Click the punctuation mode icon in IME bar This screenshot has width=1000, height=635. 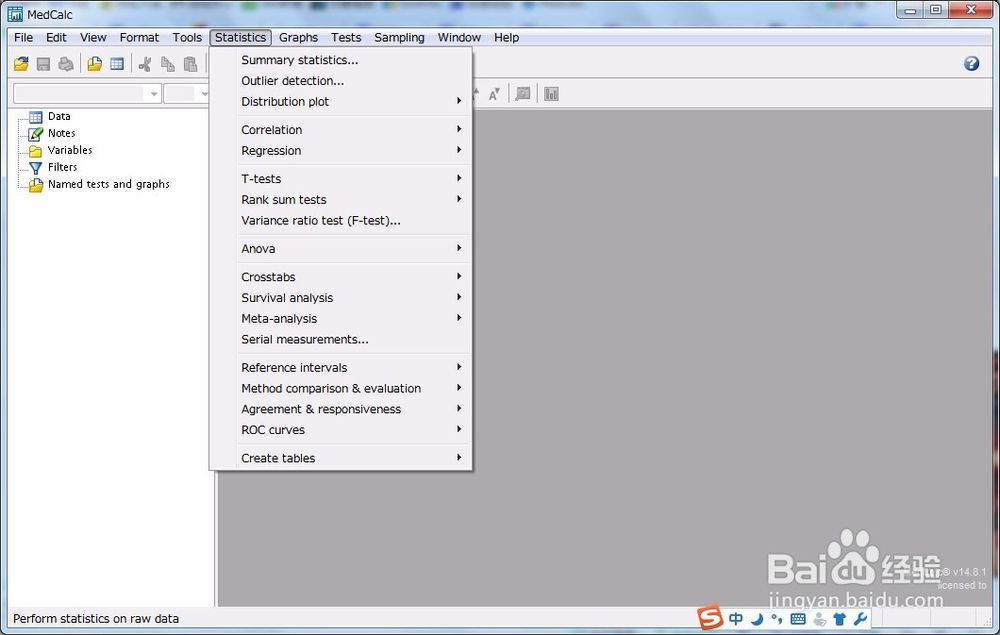click(x=777, y=618)
